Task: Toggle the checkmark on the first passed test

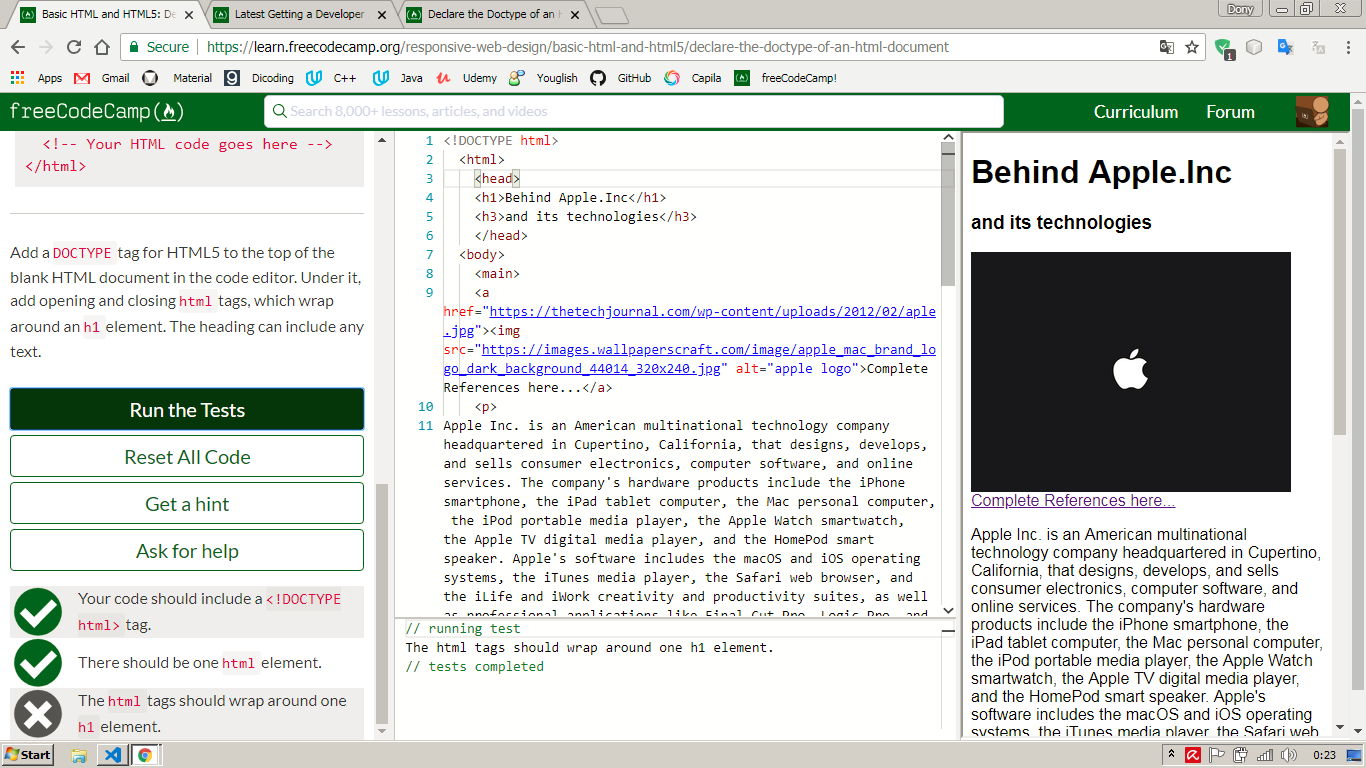Action: [38, 610]
